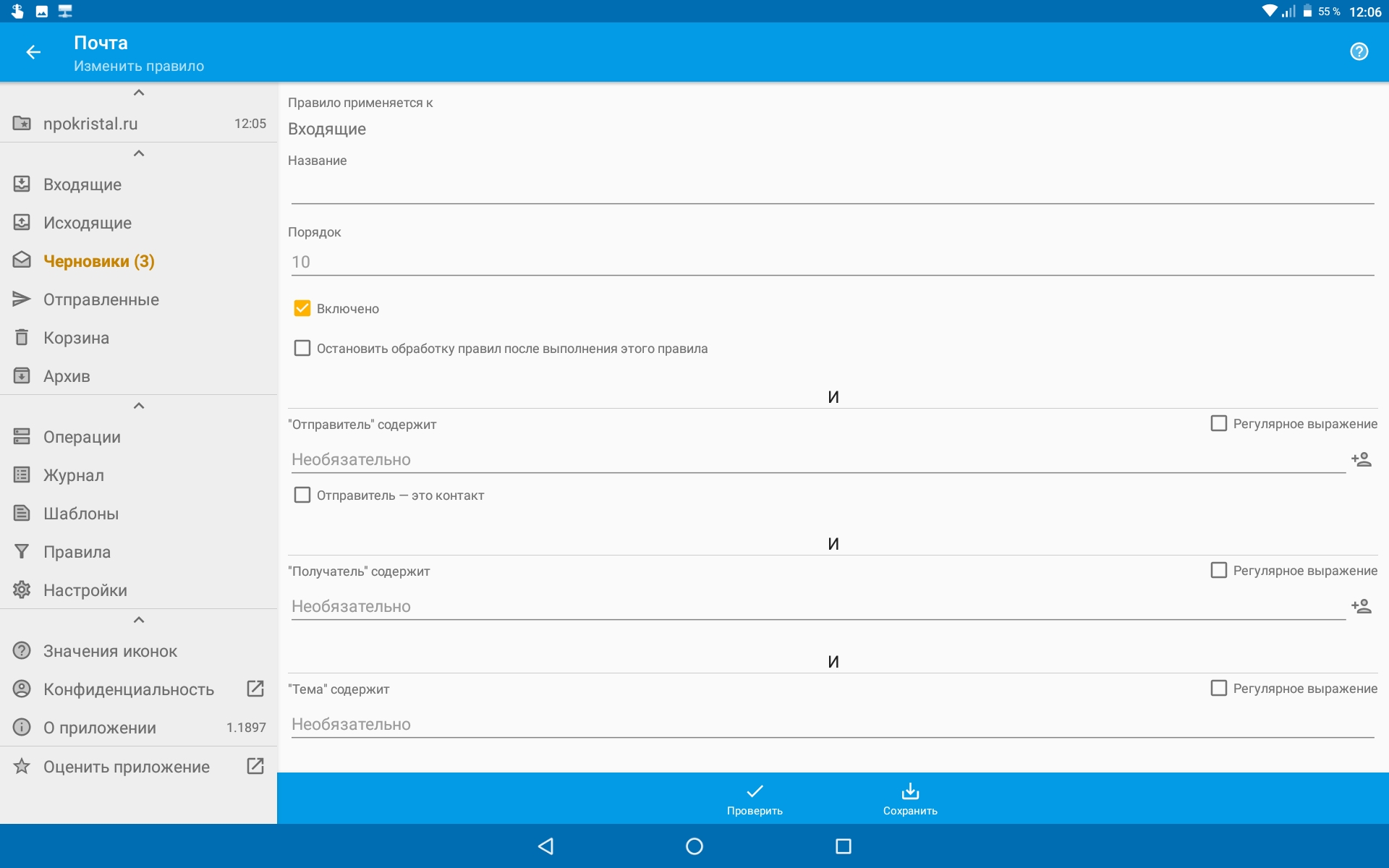Focus the Название input field

tap(832, 190)
